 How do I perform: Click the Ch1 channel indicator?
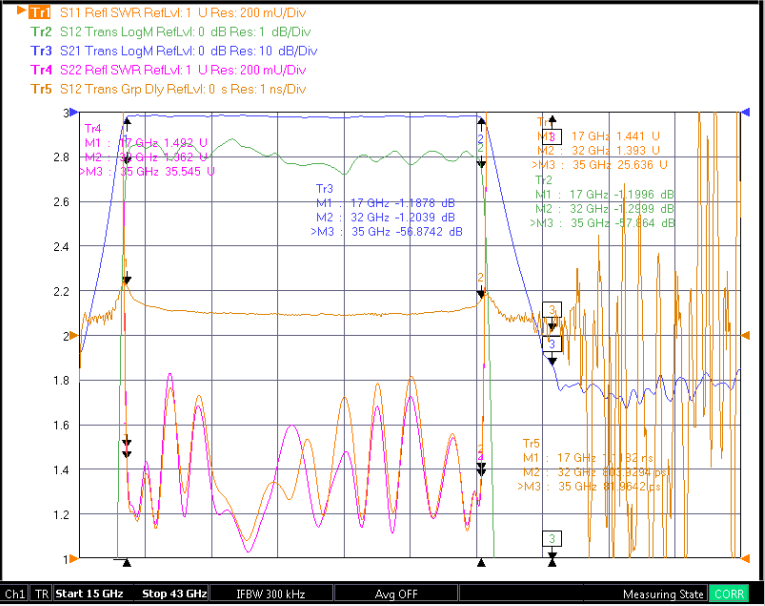point(15,594)
